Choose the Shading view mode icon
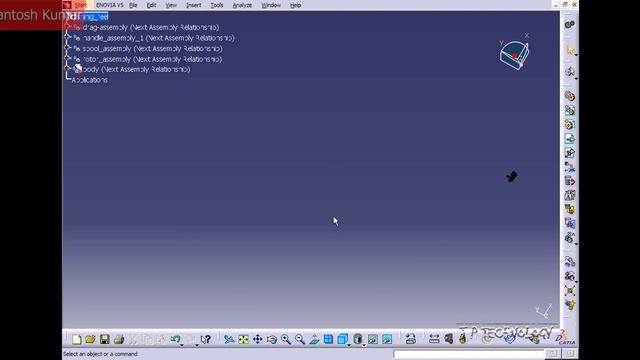The width and height of the screenshot is (640, 360). click(x=358, y=339)
